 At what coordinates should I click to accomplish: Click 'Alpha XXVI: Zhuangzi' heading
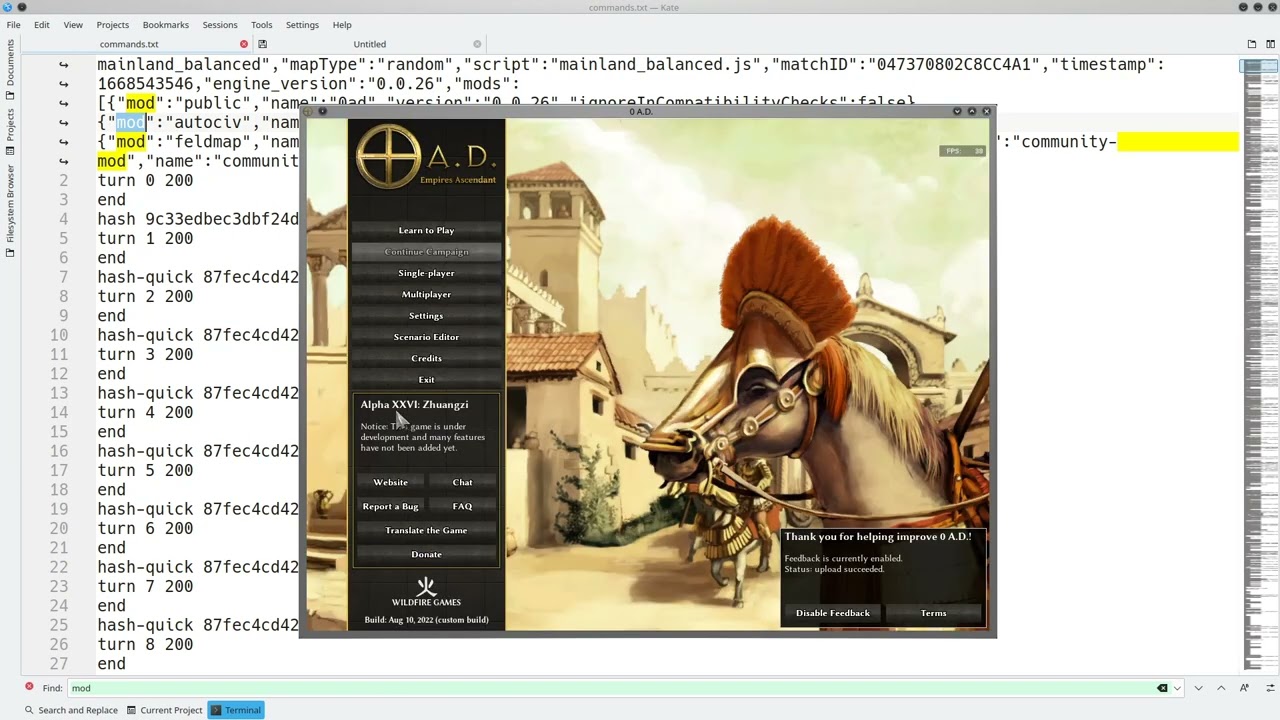414,405
